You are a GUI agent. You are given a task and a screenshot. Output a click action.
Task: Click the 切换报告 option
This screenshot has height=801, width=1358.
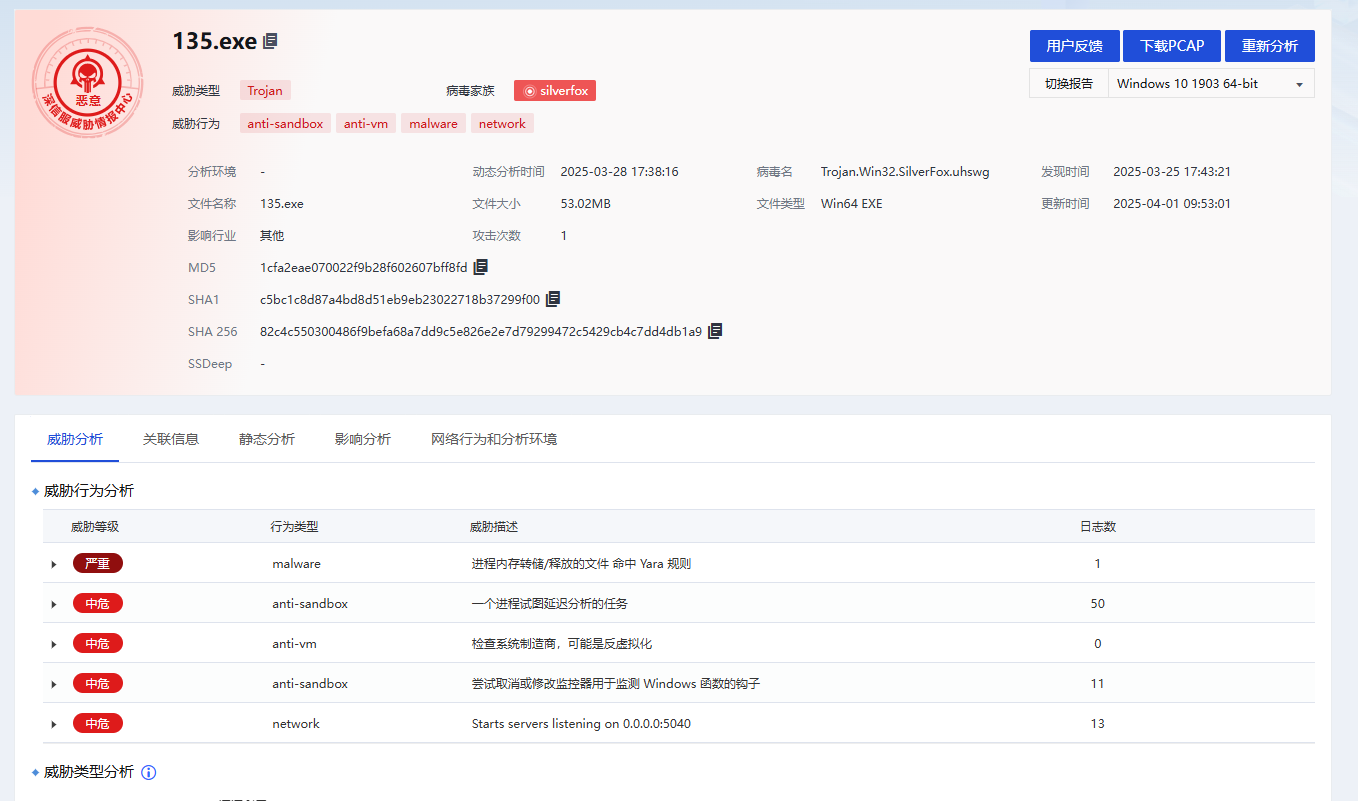point(1068,83)
